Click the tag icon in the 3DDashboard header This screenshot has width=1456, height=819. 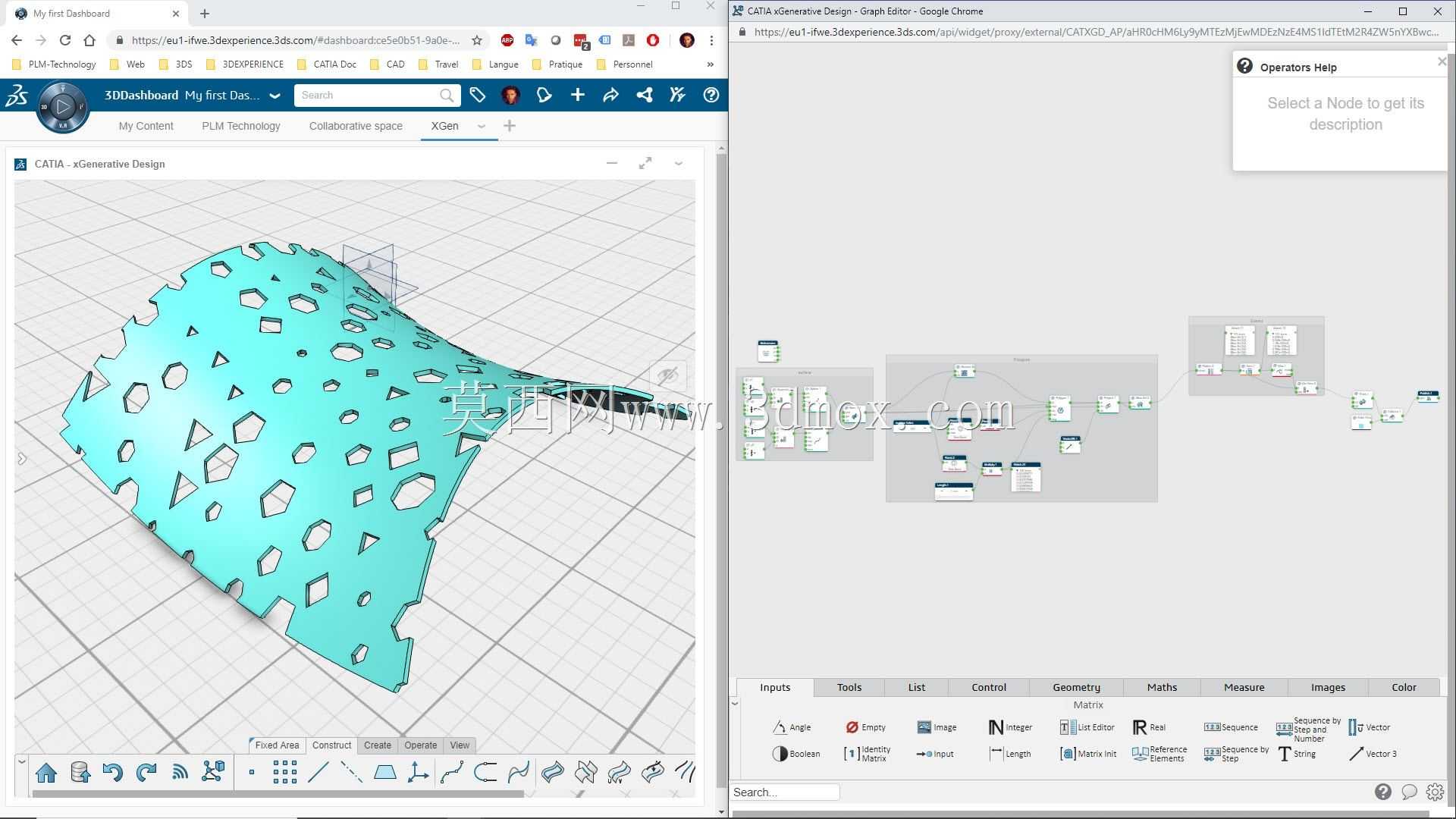point(477,95)
